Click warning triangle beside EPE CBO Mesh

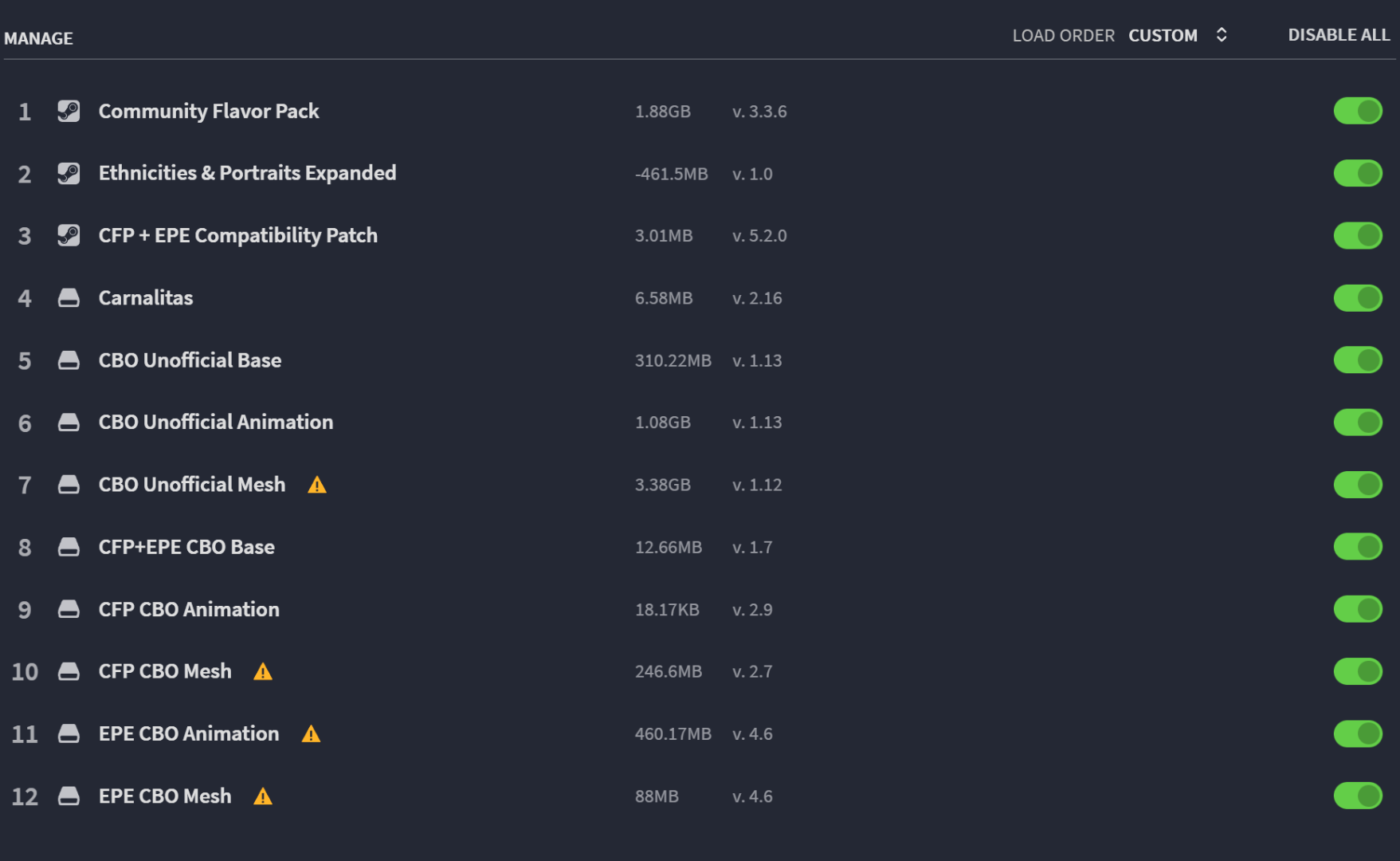[x=263, y=796]
